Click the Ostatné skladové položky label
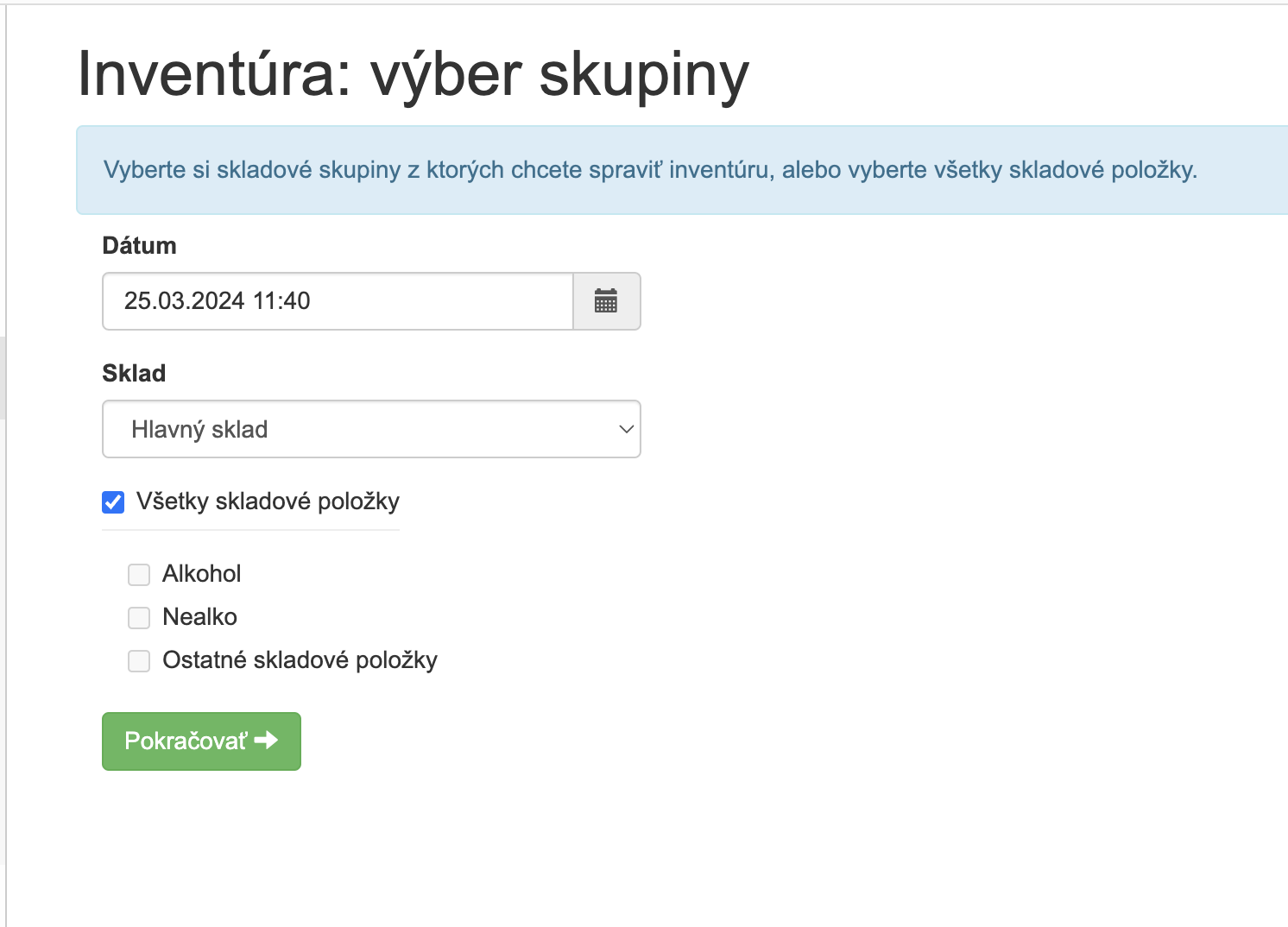 click(300, 660)
